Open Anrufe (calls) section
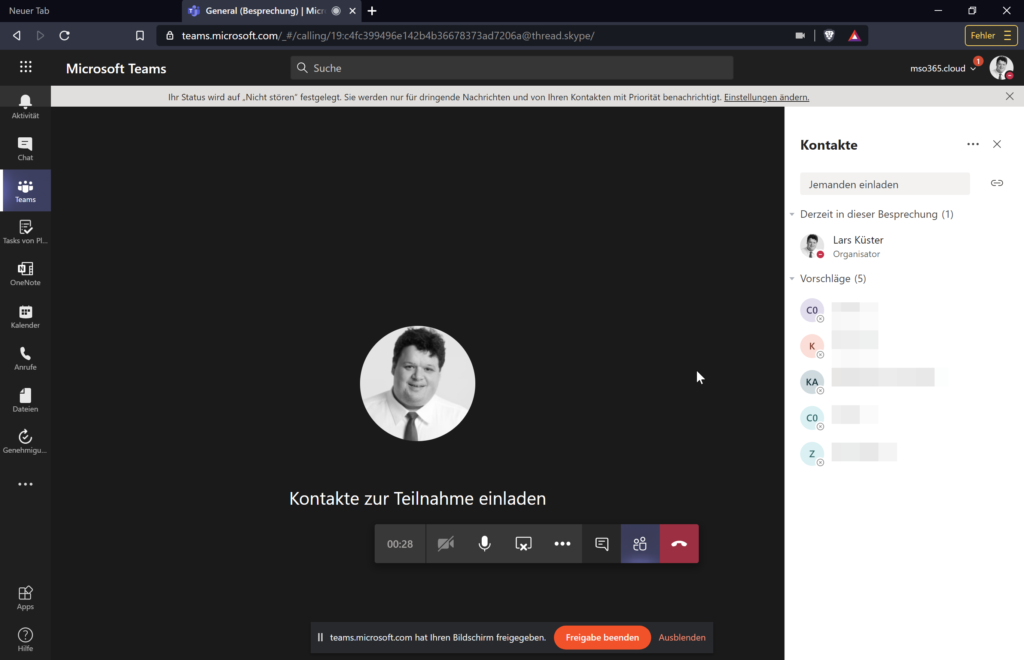Image resolution: width=1024 pixels, height=660 pixels. [x=25, y=358]
